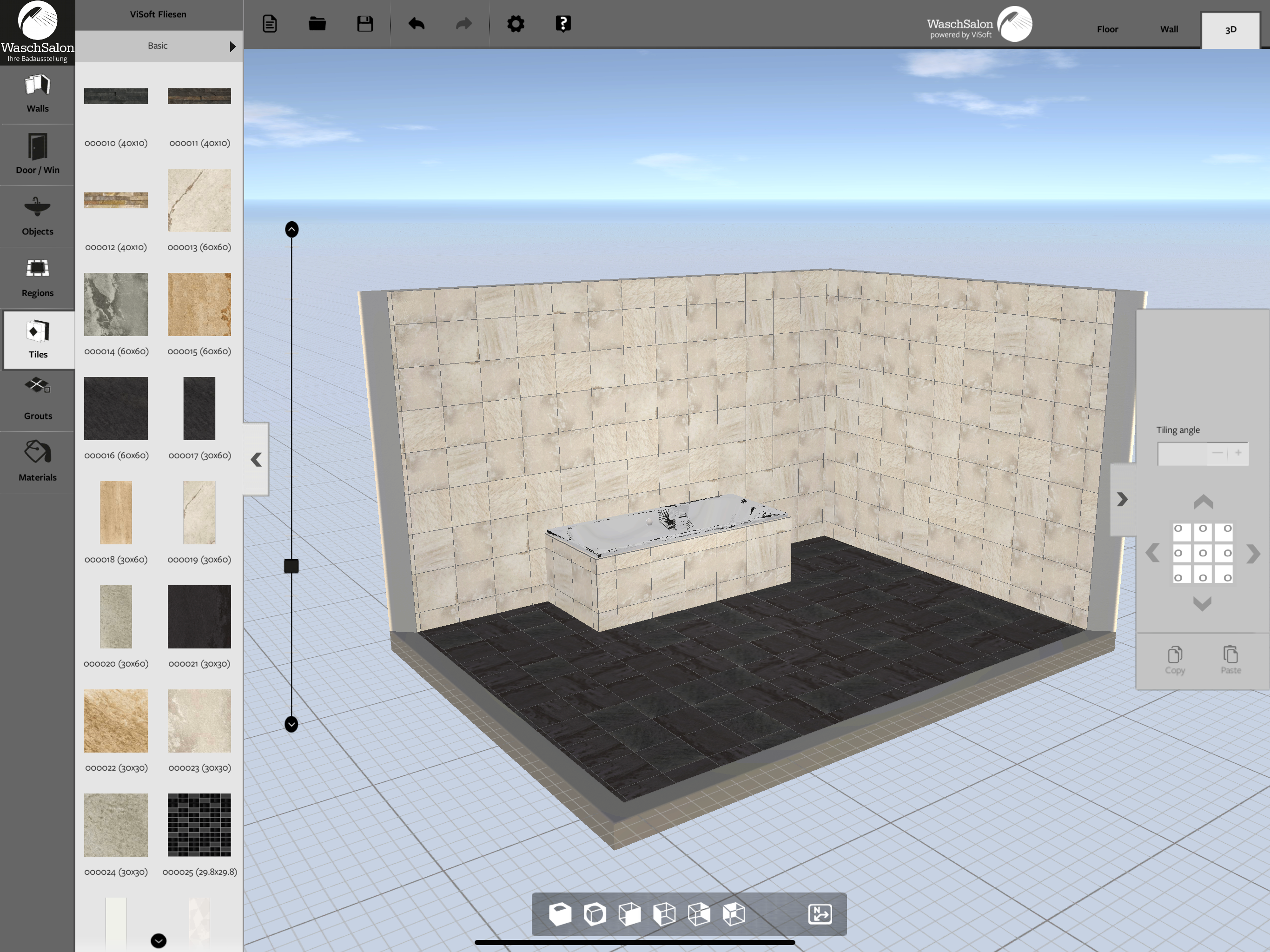Shift tiling downward with down chevron
Screen dimensions: 1270x952
pos(1202,603)
